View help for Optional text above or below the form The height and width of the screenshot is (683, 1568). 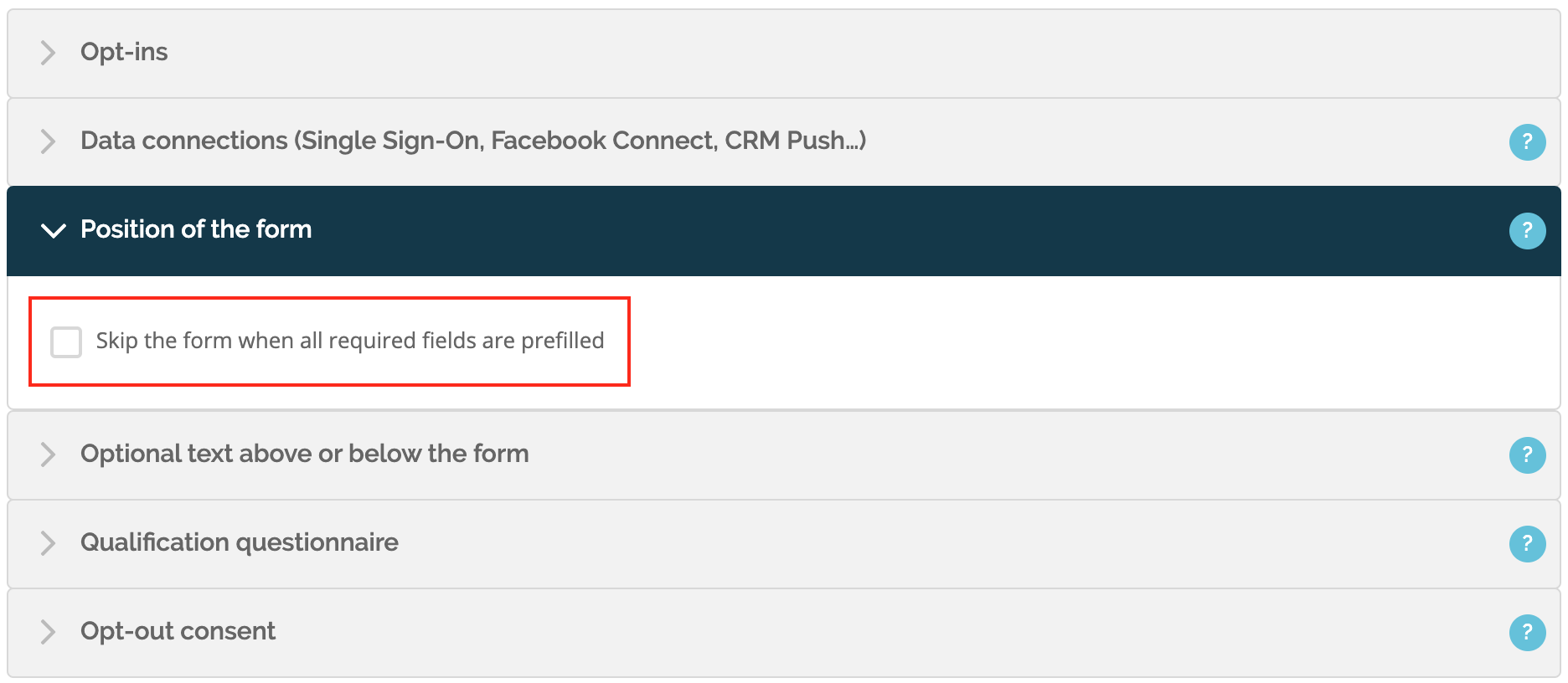(x=1528, y=455)
